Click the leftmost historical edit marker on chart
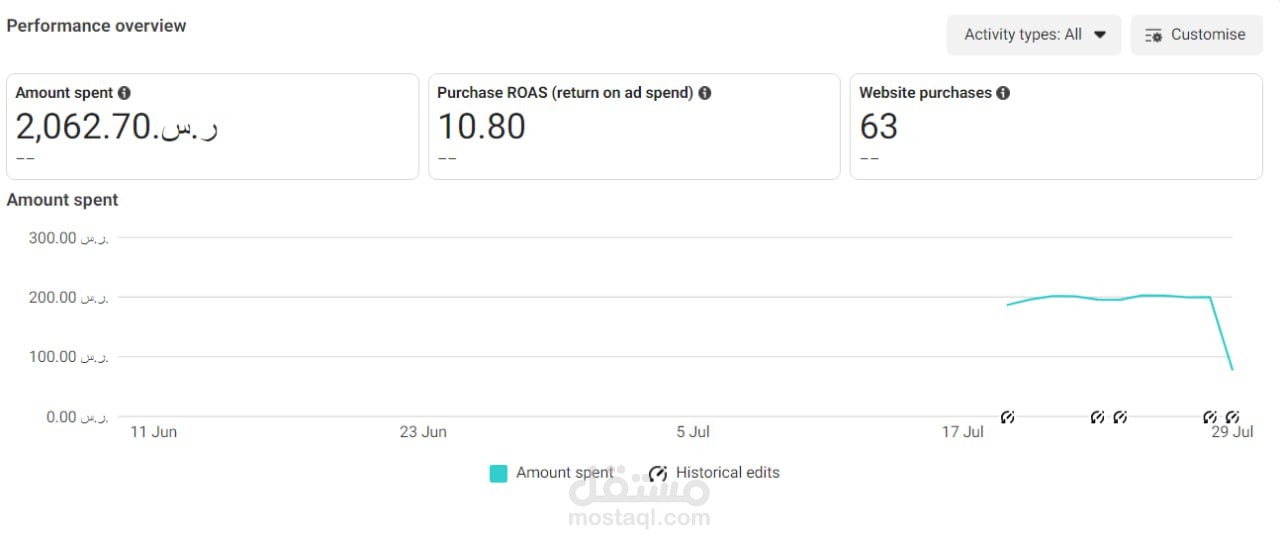This screenshot has width=1280, height=541. click(x=1008, y=417)
